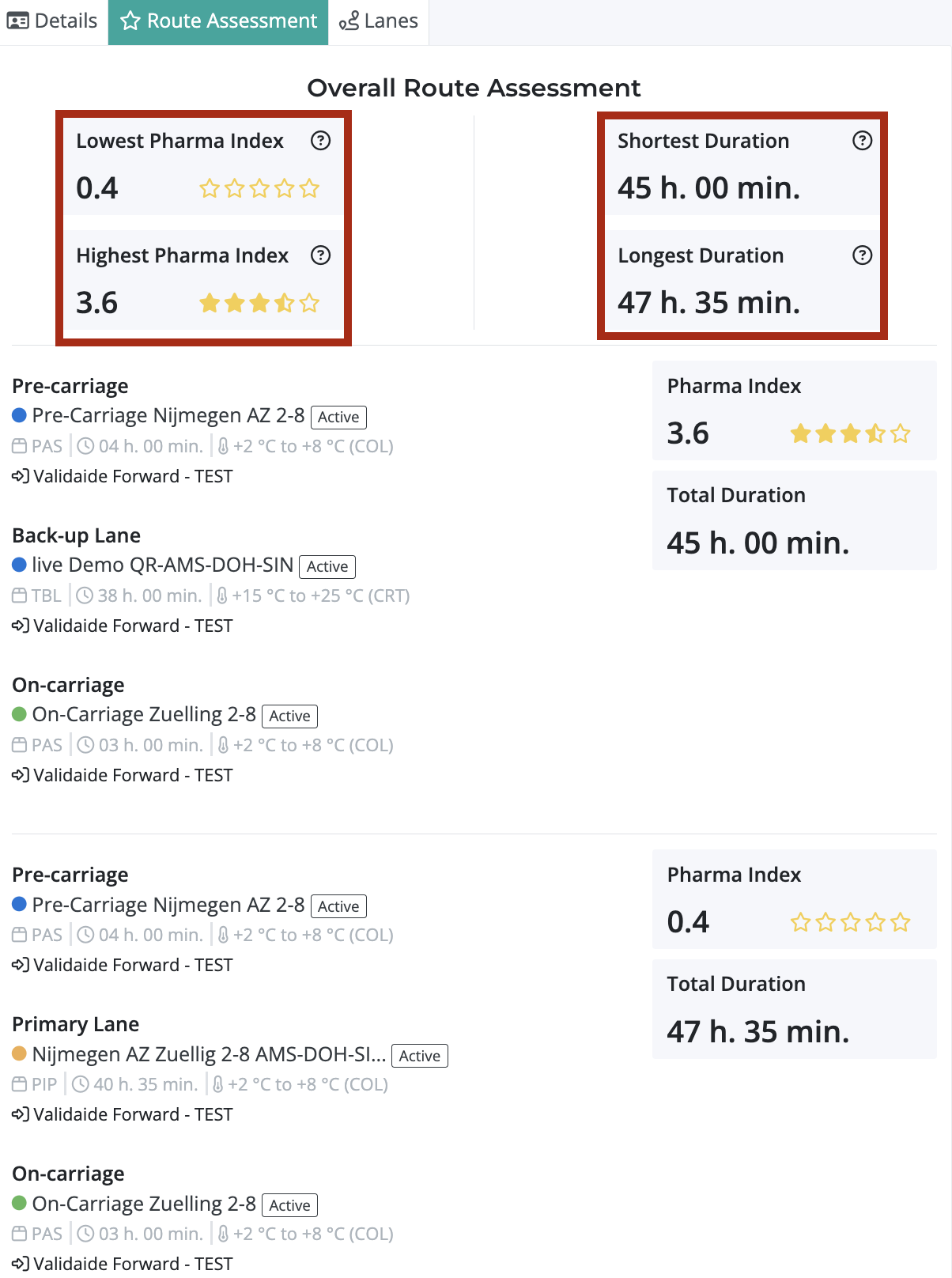Click clock icon next to 38 h. 00 min.
Viewport: 952px width, 1278px height.
tap(85, 596)
